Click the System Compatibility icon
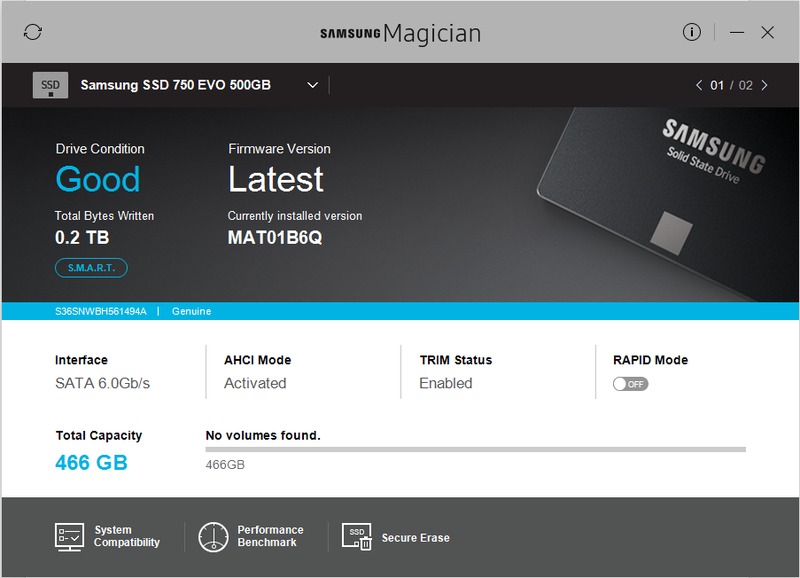This screenshot has width=800, height=578. point(68,537)
